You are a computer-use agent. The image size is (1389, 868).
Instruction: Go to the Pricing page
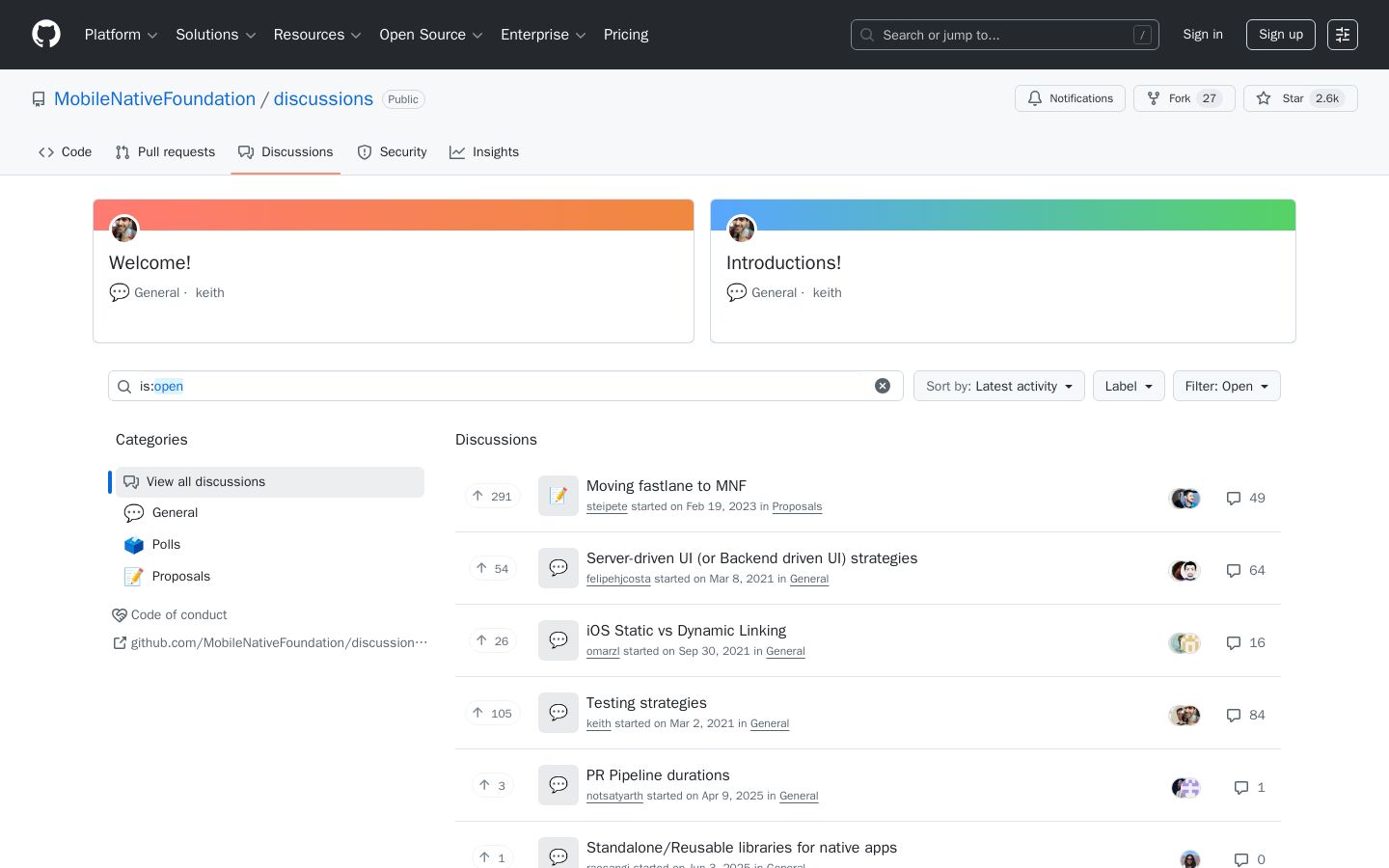click(x=626, y=35)
